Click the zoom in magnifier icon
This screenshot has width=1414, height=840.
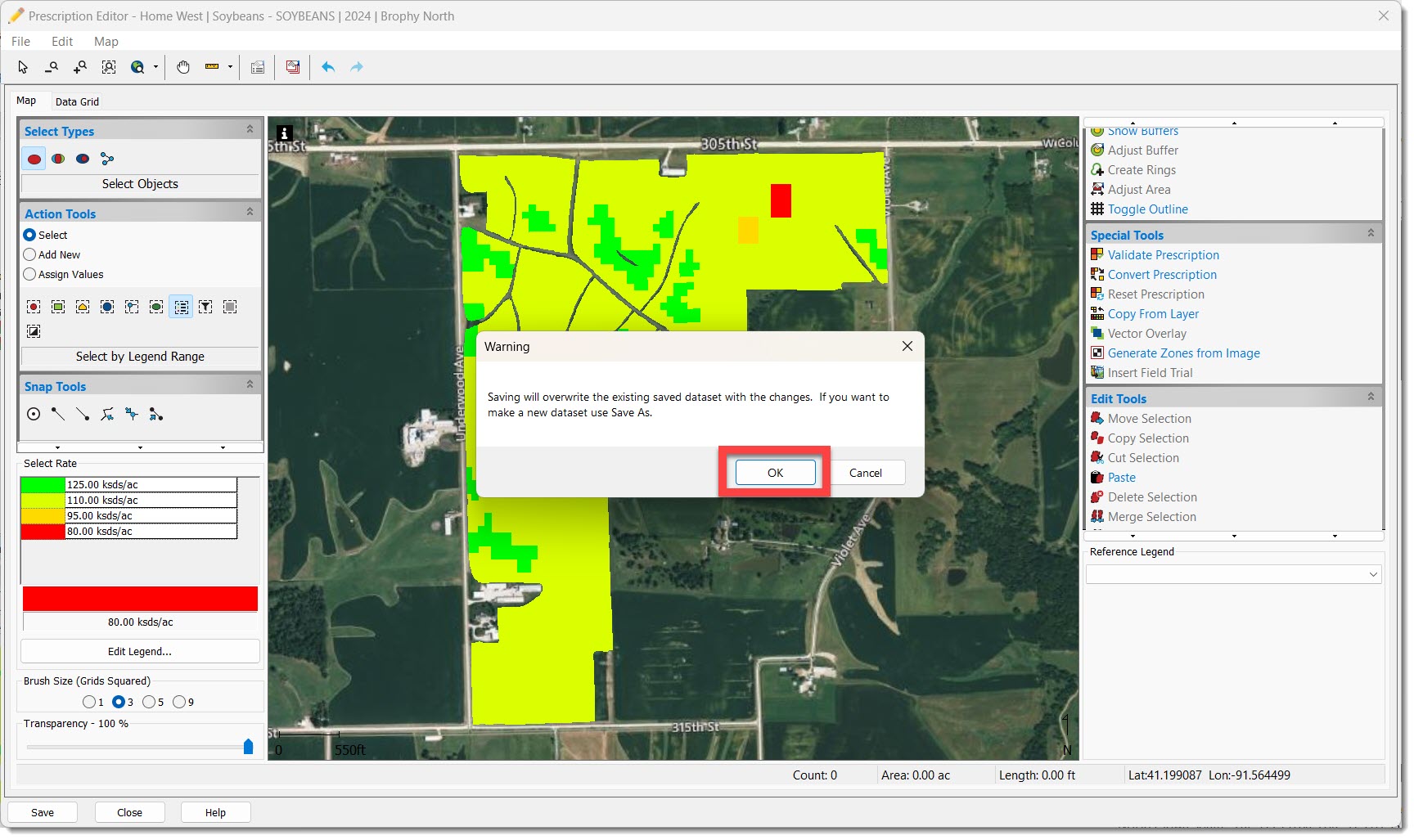pos(79,67)
